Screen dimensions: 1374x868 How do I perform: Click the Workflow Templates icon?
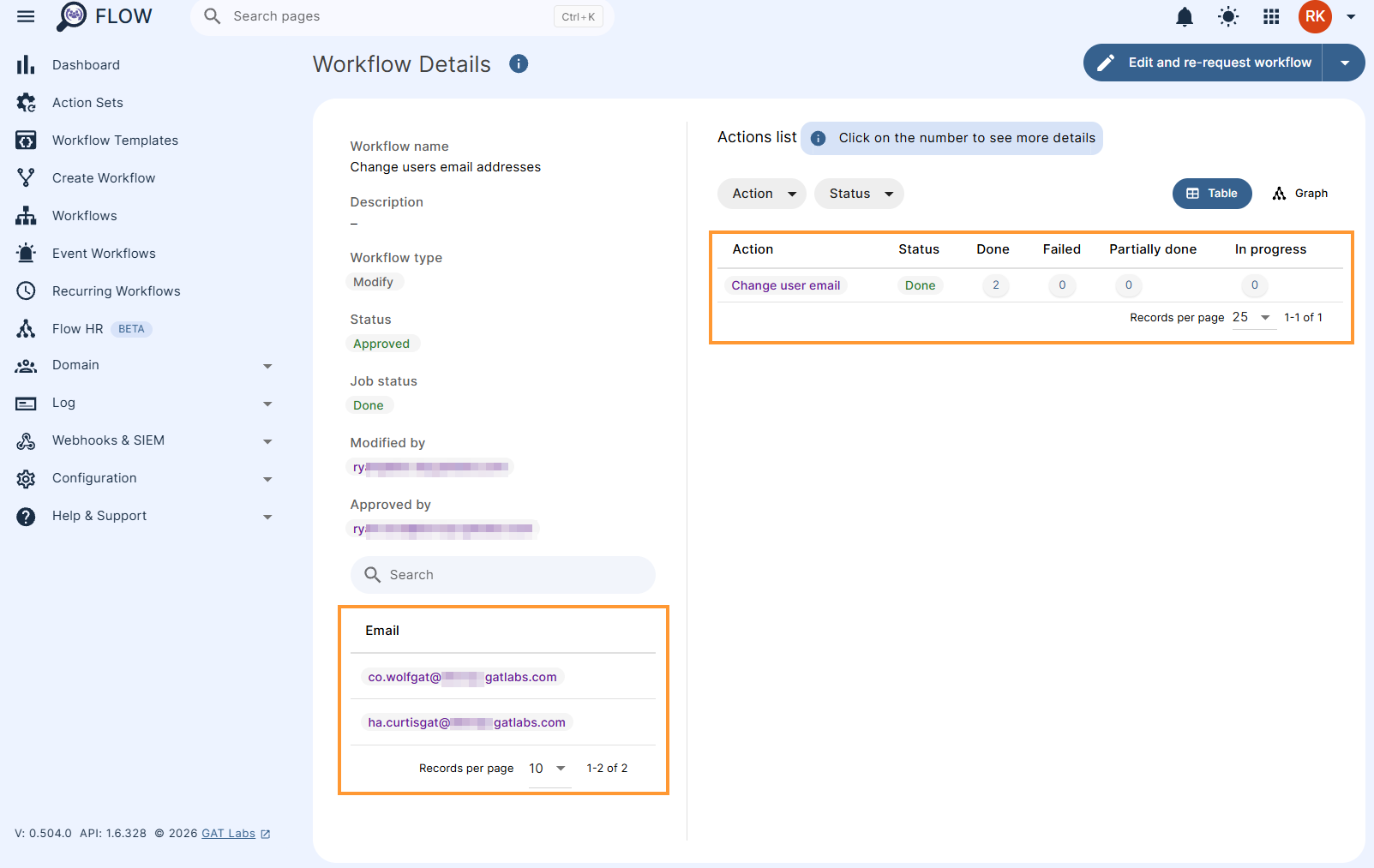26,141
